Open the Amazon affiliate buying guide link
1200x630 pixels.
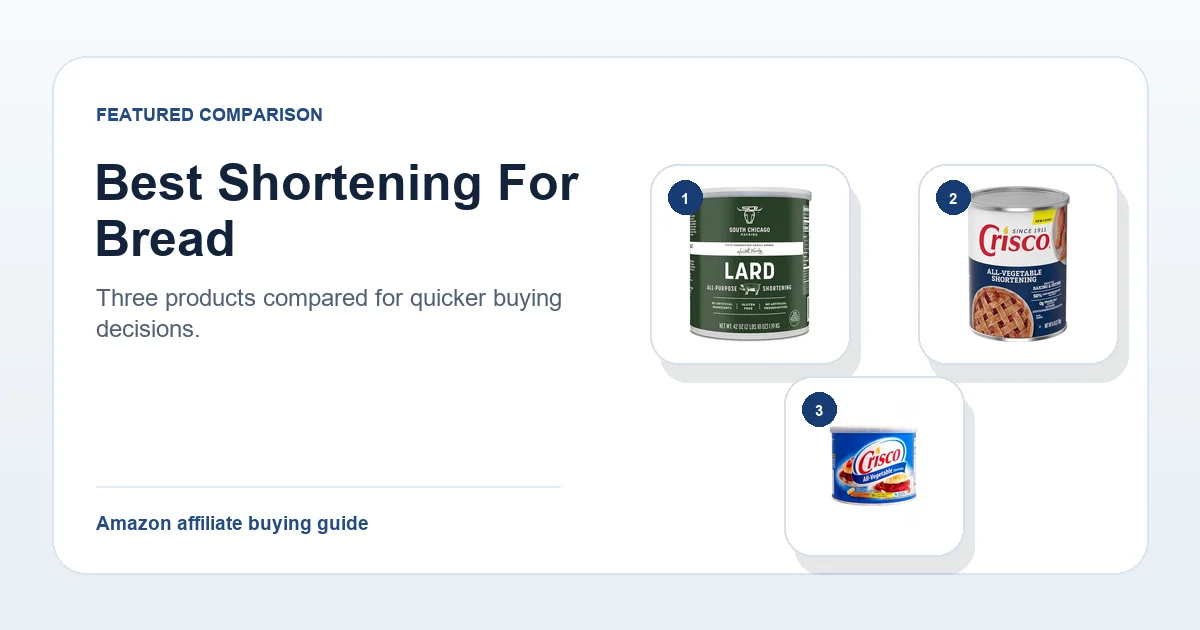(x=232, y=523)
